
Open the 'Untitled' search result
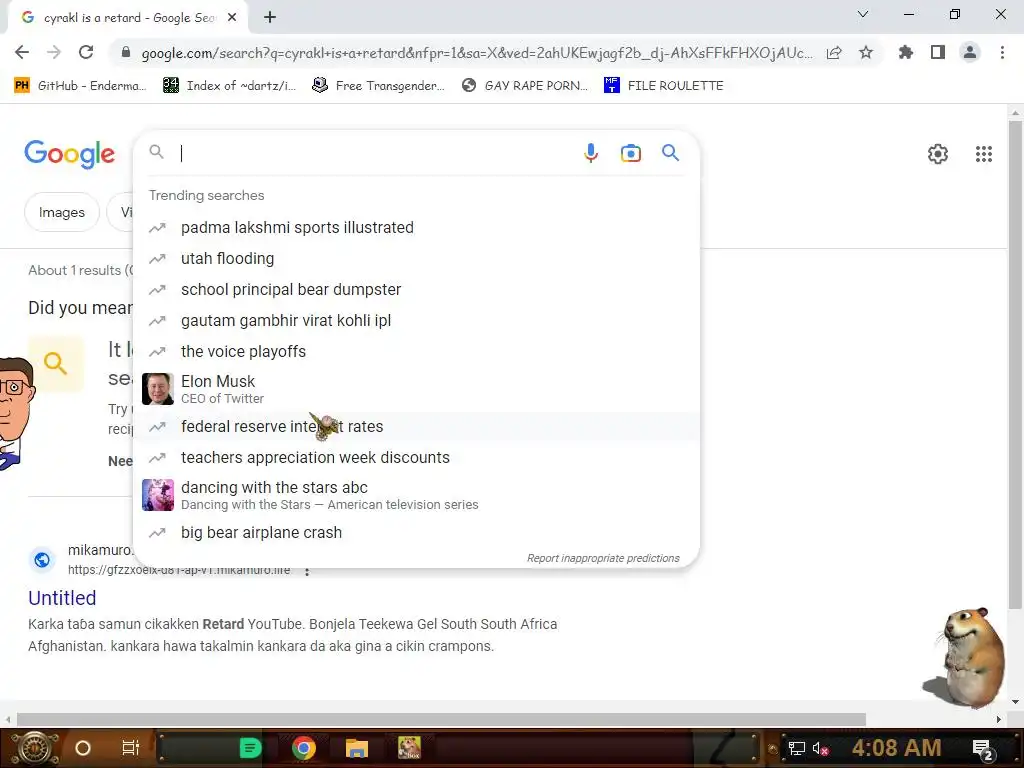point(62,598)
